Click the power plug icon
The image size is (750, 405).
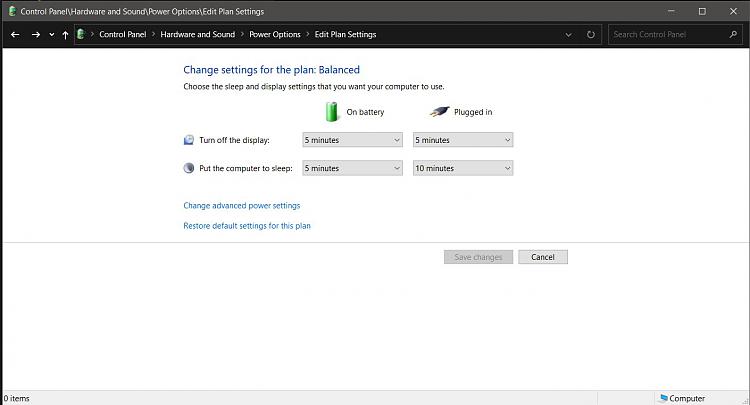coord(439,112)
